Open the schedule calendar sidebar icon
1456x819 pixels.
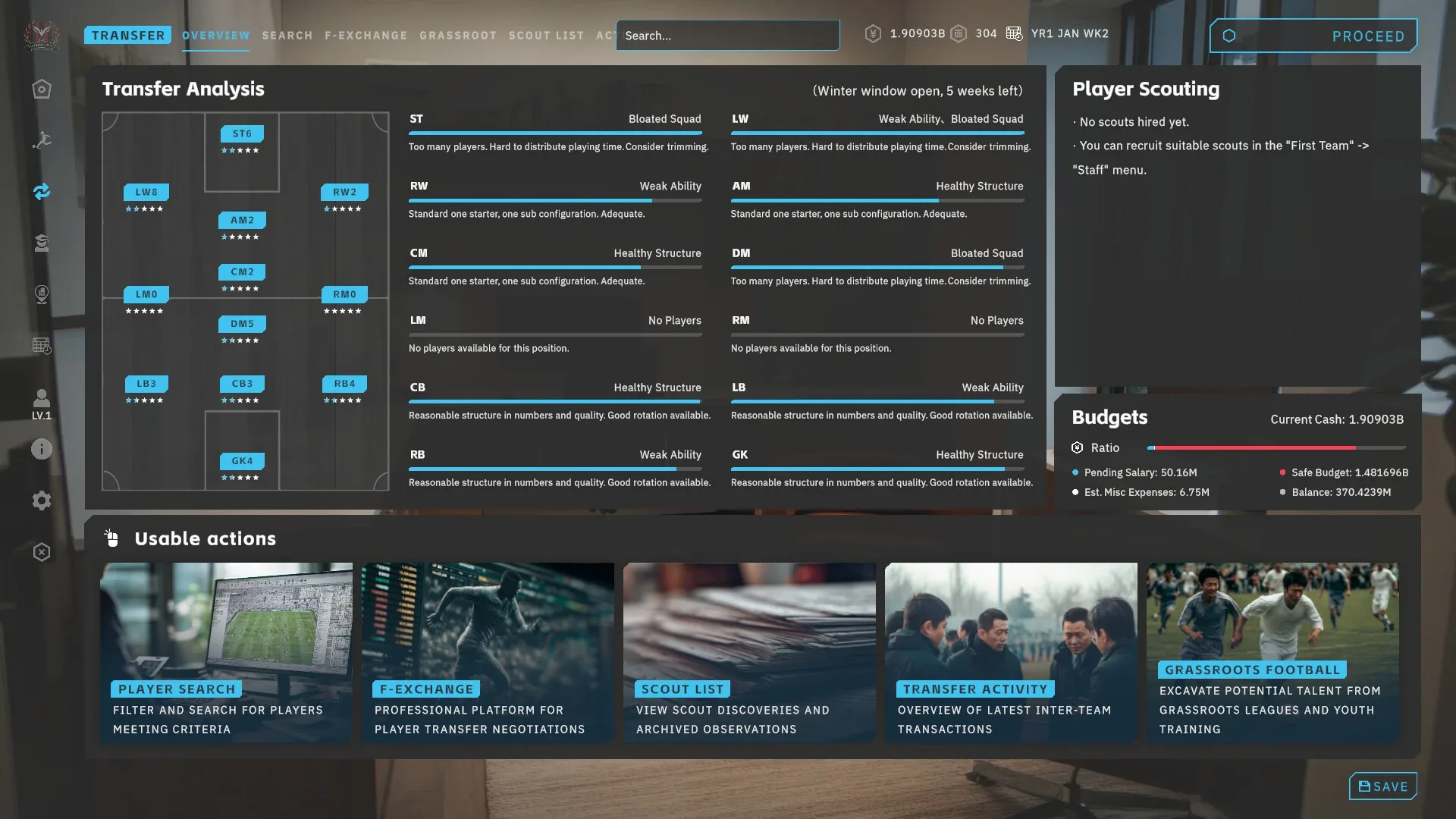(42, 346)
